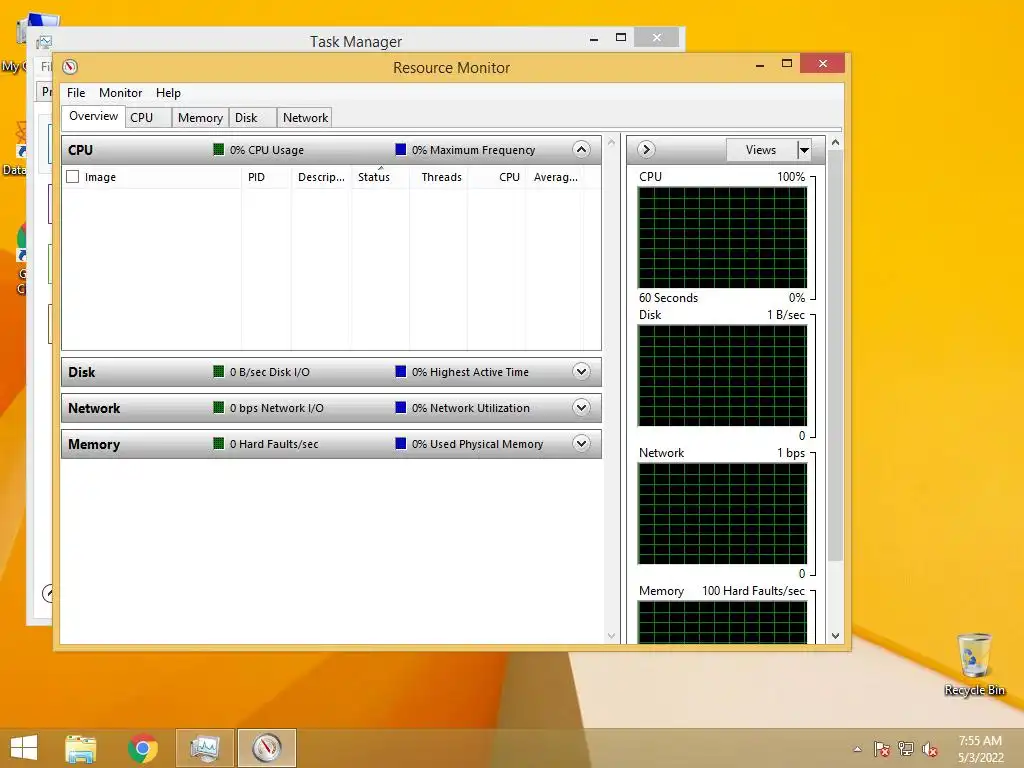The image size is (1024, 768).
Task: Click the Views button
Action: tap(761, 150)
